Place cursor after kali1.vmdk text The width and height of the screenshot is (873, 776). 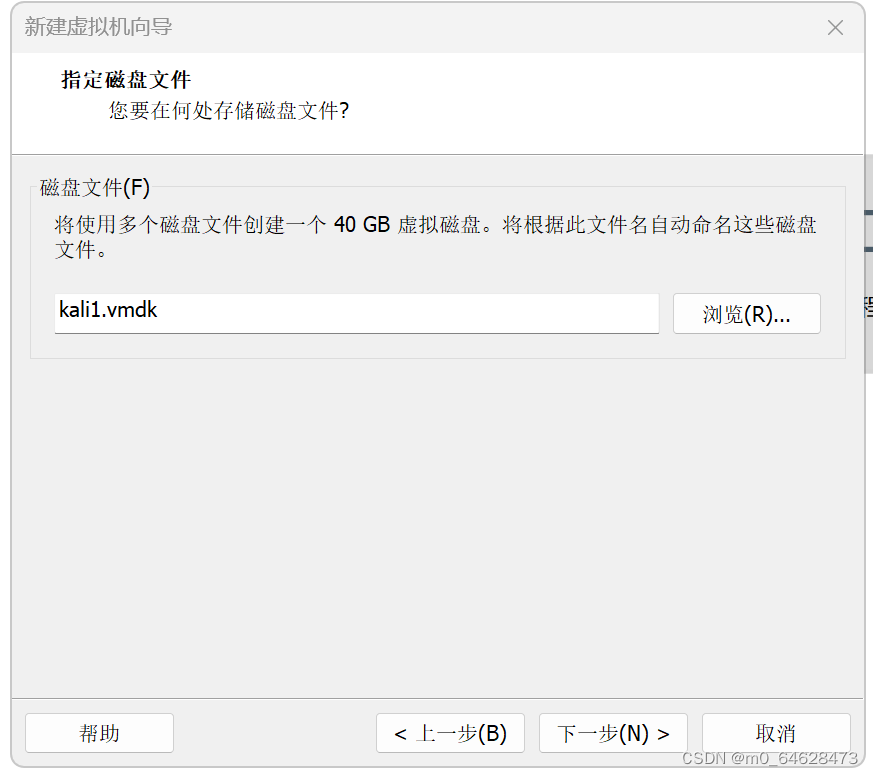pos(159,310)
